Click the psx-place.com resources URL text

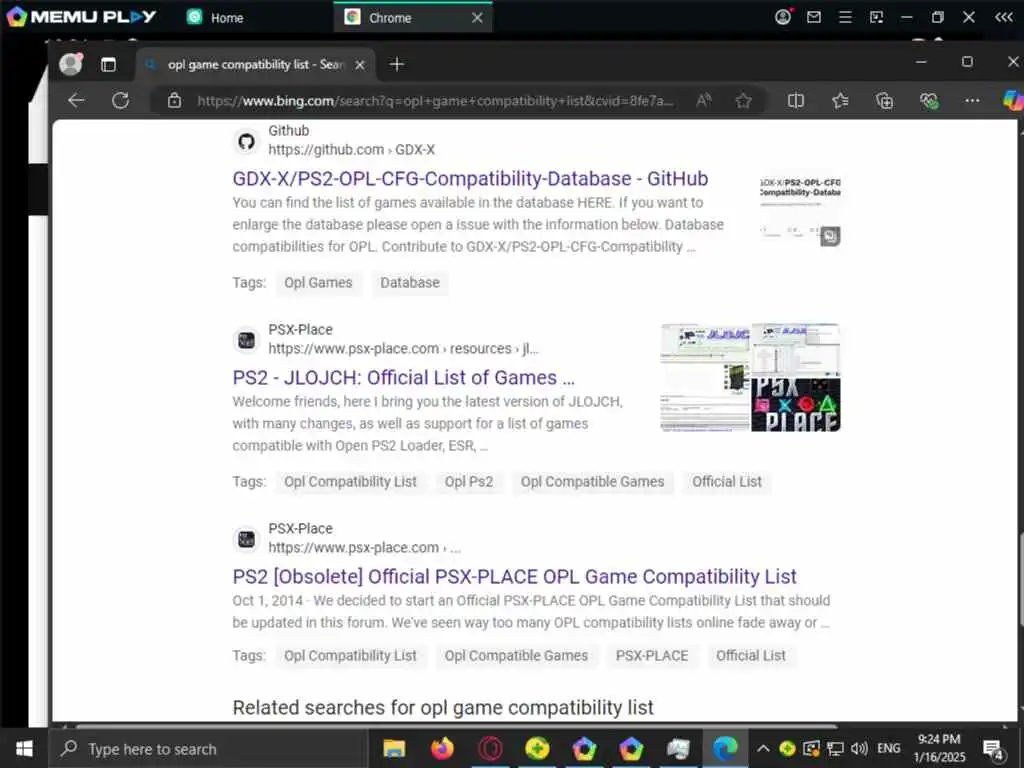tap(403, 349)
